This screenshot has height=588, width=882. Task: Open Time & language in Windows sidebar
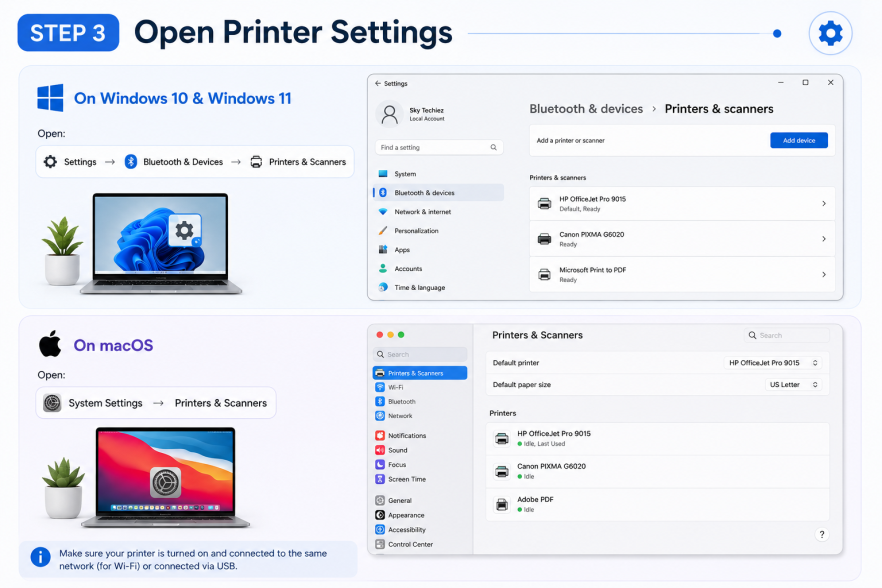coord(439,288)
